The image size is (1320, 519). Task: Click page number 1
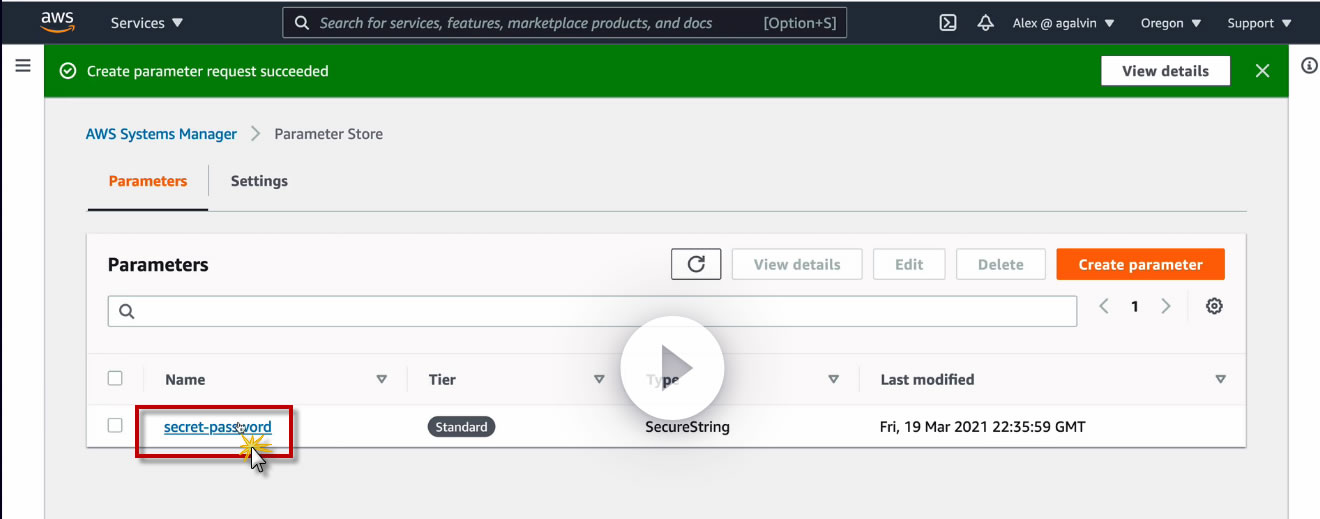click(1134, 307)
